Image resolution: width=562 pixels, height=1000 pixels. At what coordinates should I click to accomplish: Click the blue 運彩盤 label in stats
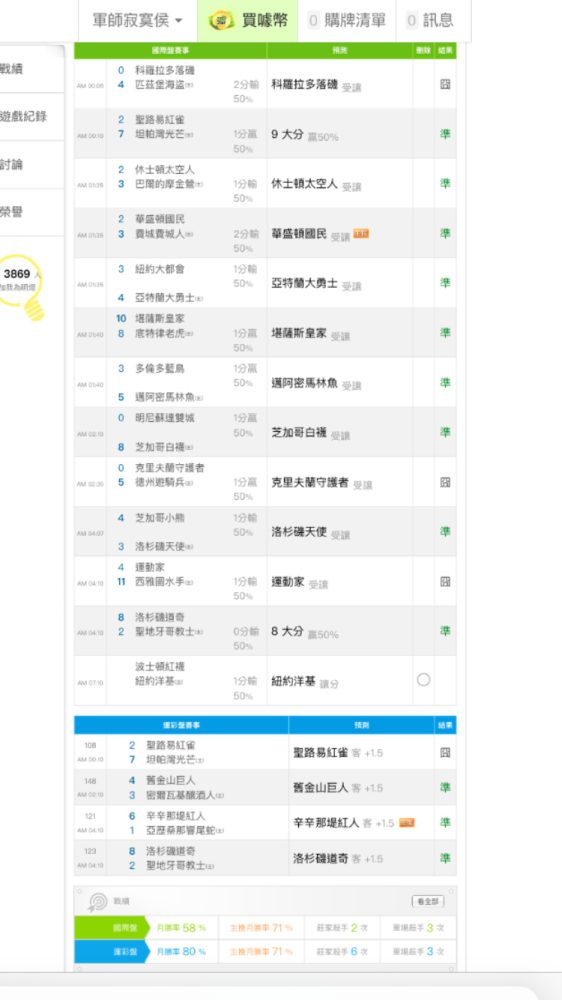110,952
